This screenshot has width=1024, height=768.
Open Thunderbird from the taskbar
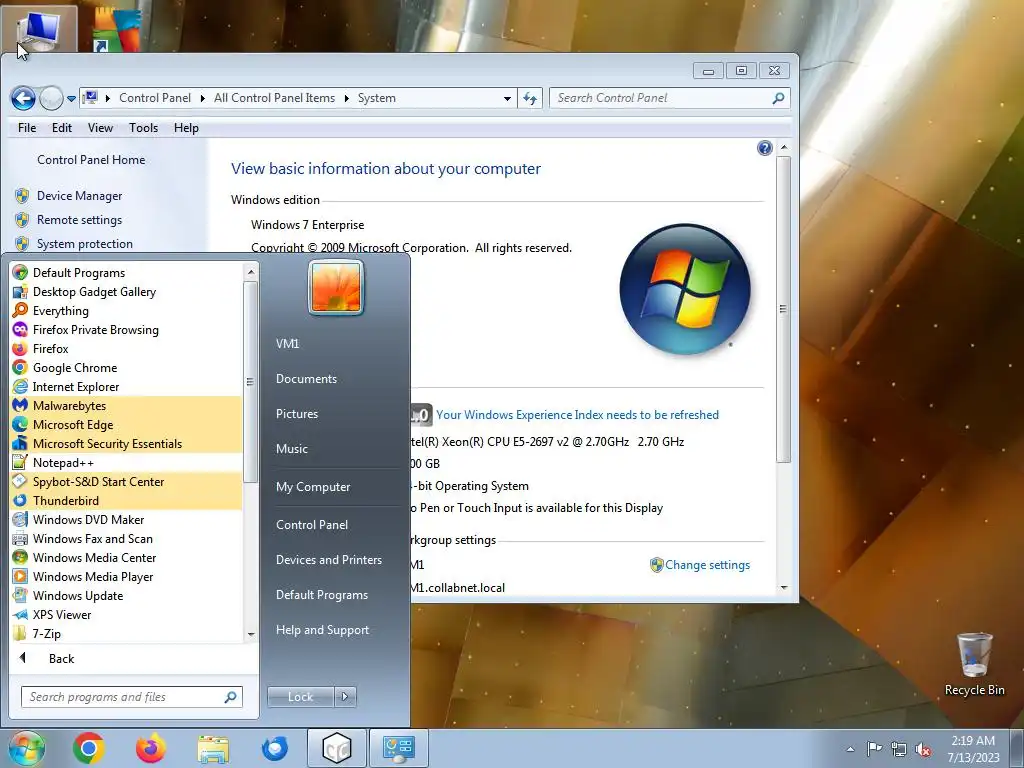274,748
